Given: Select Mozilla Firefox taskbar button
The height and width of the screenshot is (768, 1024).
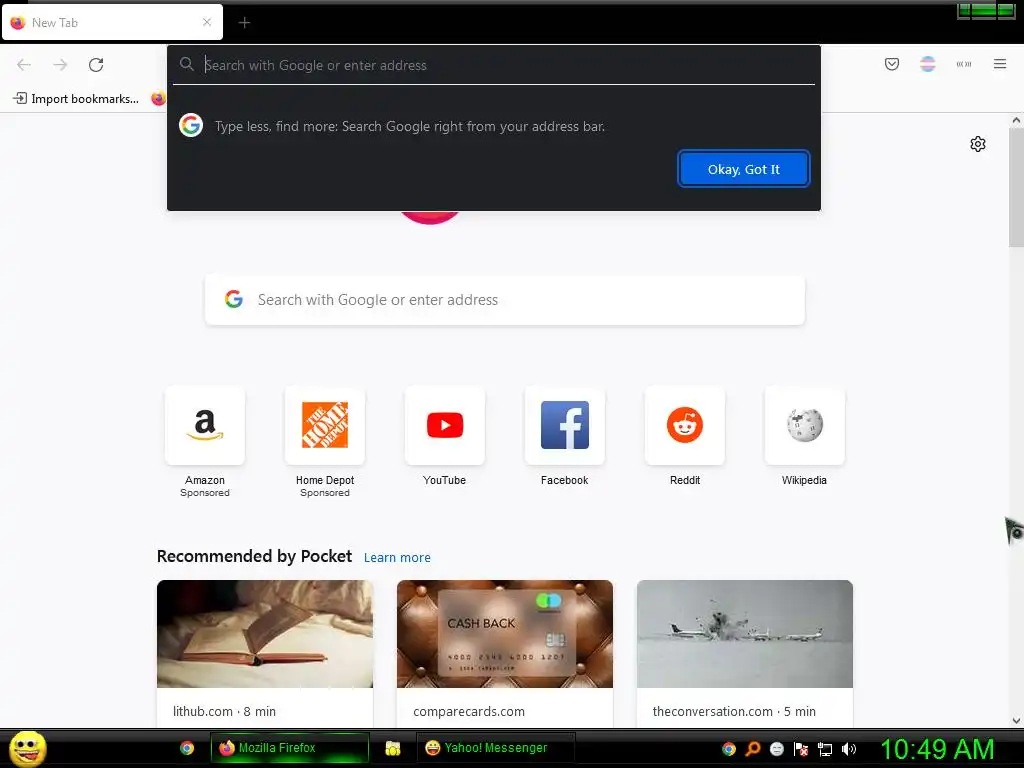Looking at the screenshot, I should pyautogui.click(x=289, y=748).
